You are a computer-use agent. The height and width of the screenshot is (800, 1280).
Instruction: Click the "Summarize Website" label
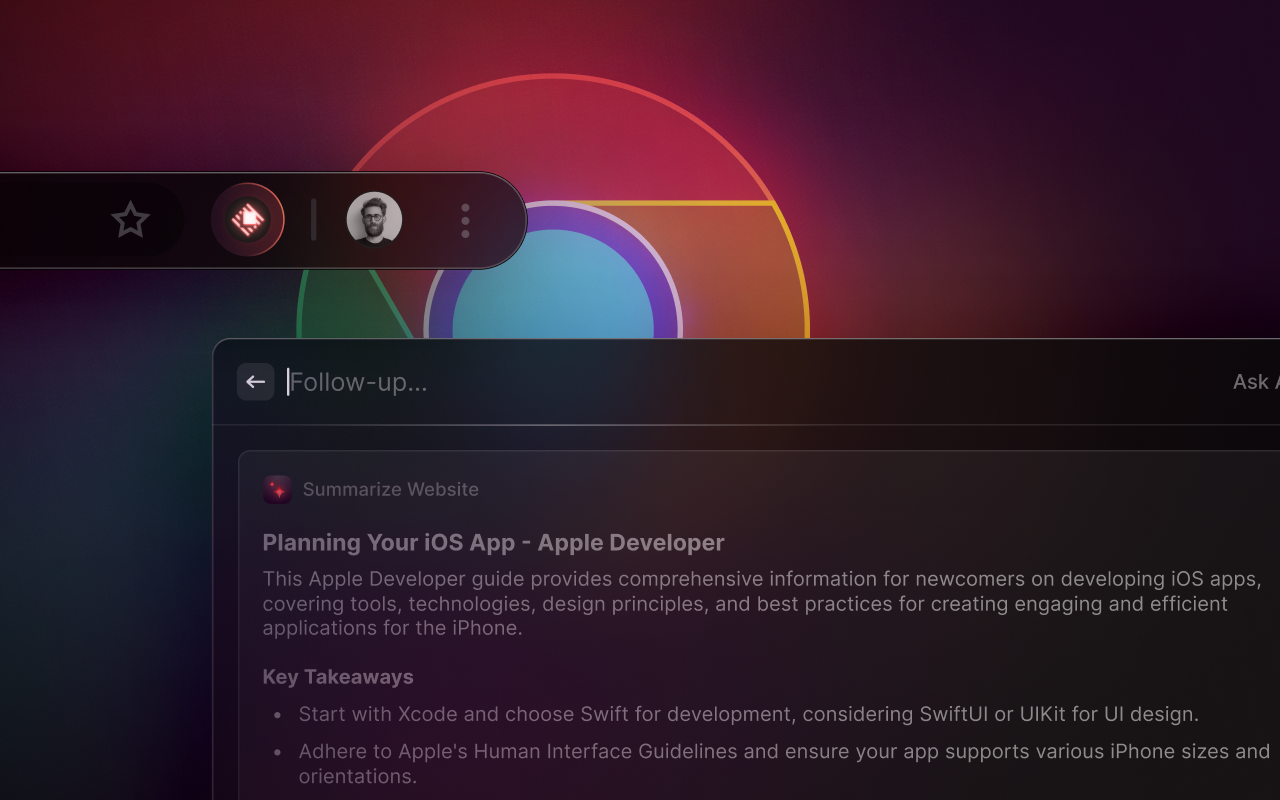[391, 489]
